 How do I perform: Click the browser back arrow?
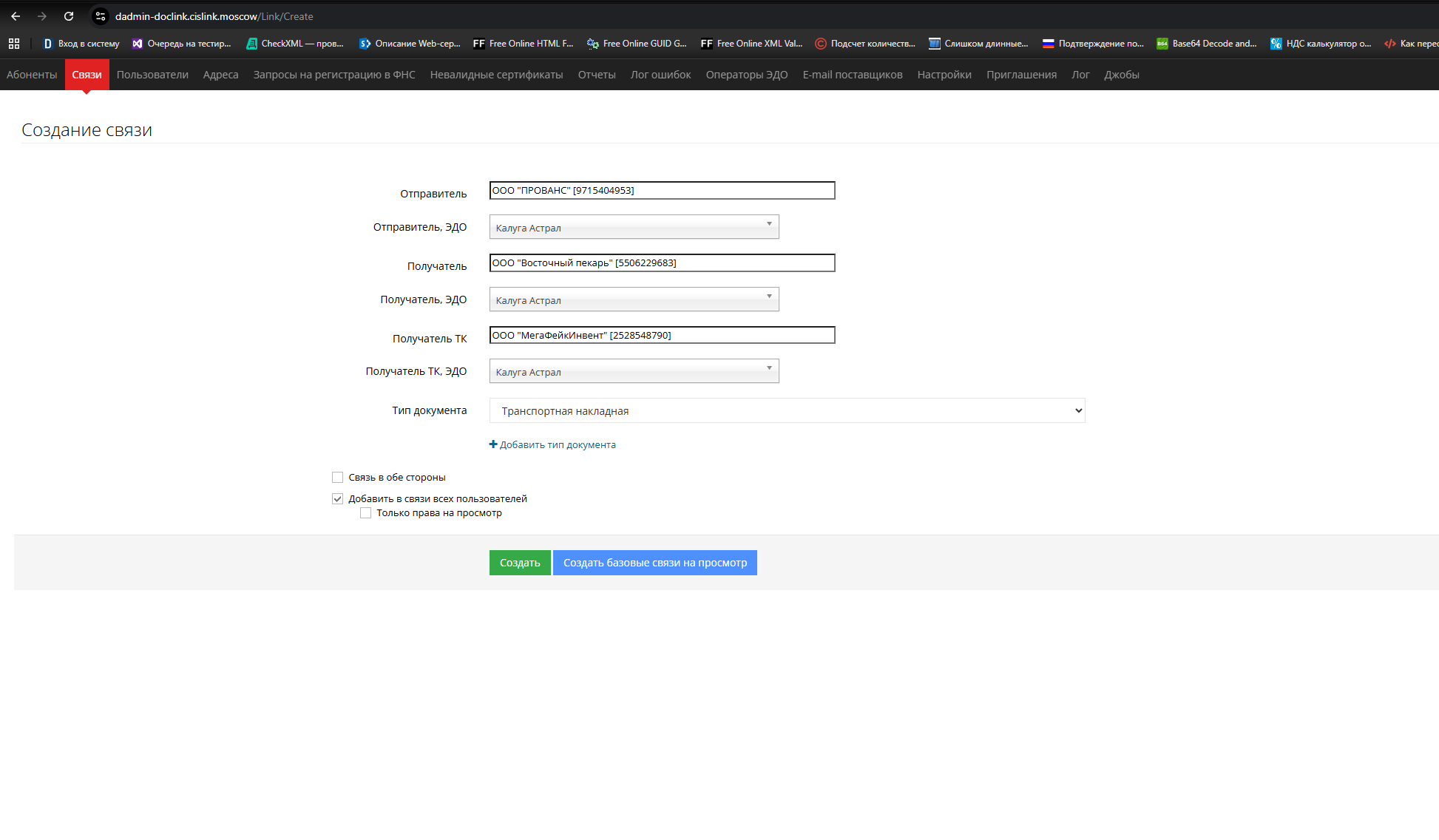16,16
